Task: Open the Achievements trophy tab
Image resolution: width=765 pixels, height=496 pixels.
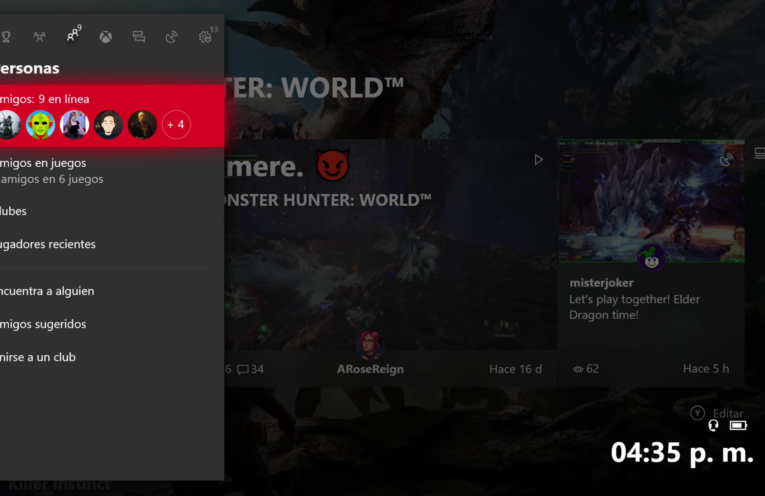Action: point(6,37)
